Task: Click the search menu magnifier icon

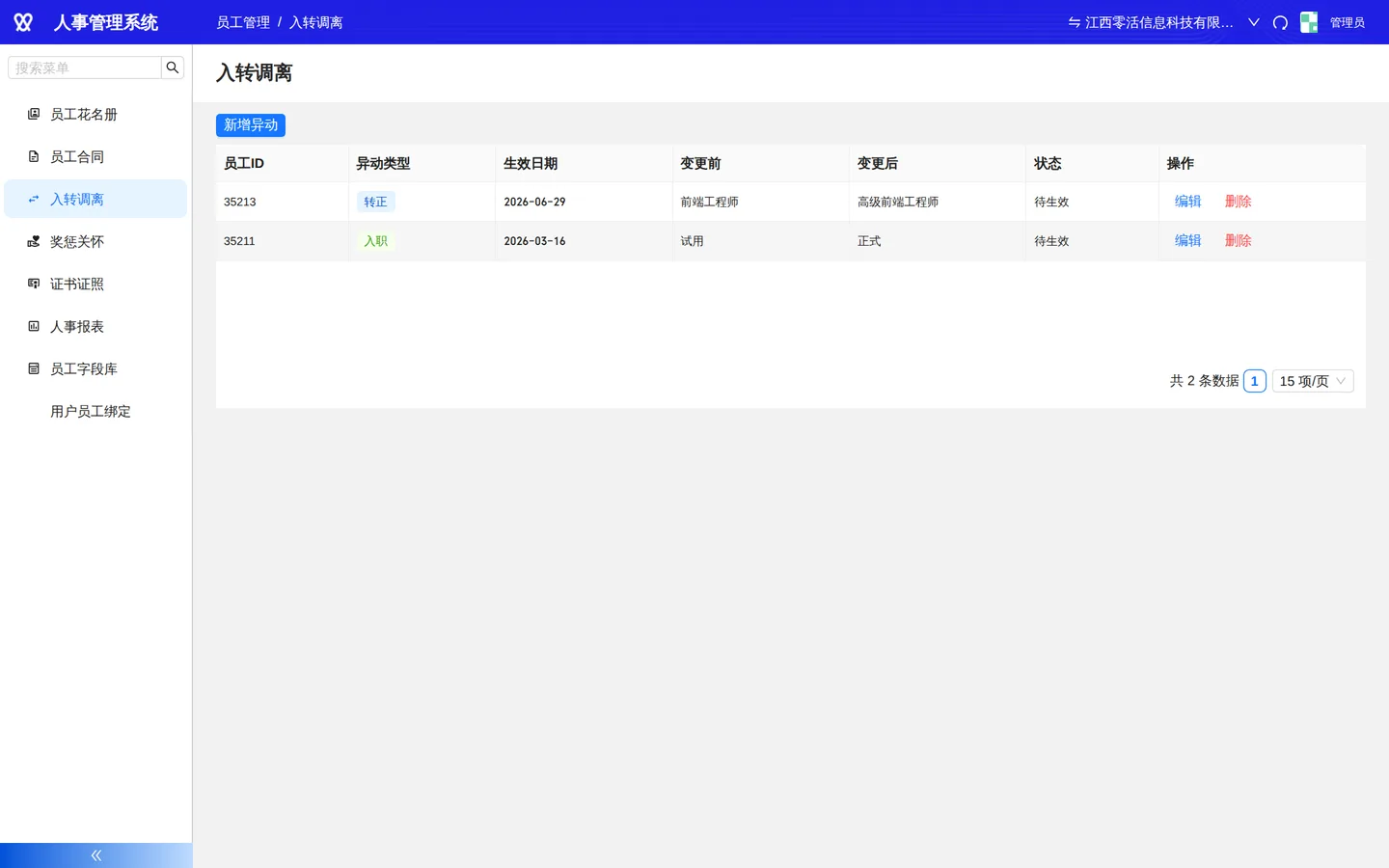Action: [x=173, y=68]
